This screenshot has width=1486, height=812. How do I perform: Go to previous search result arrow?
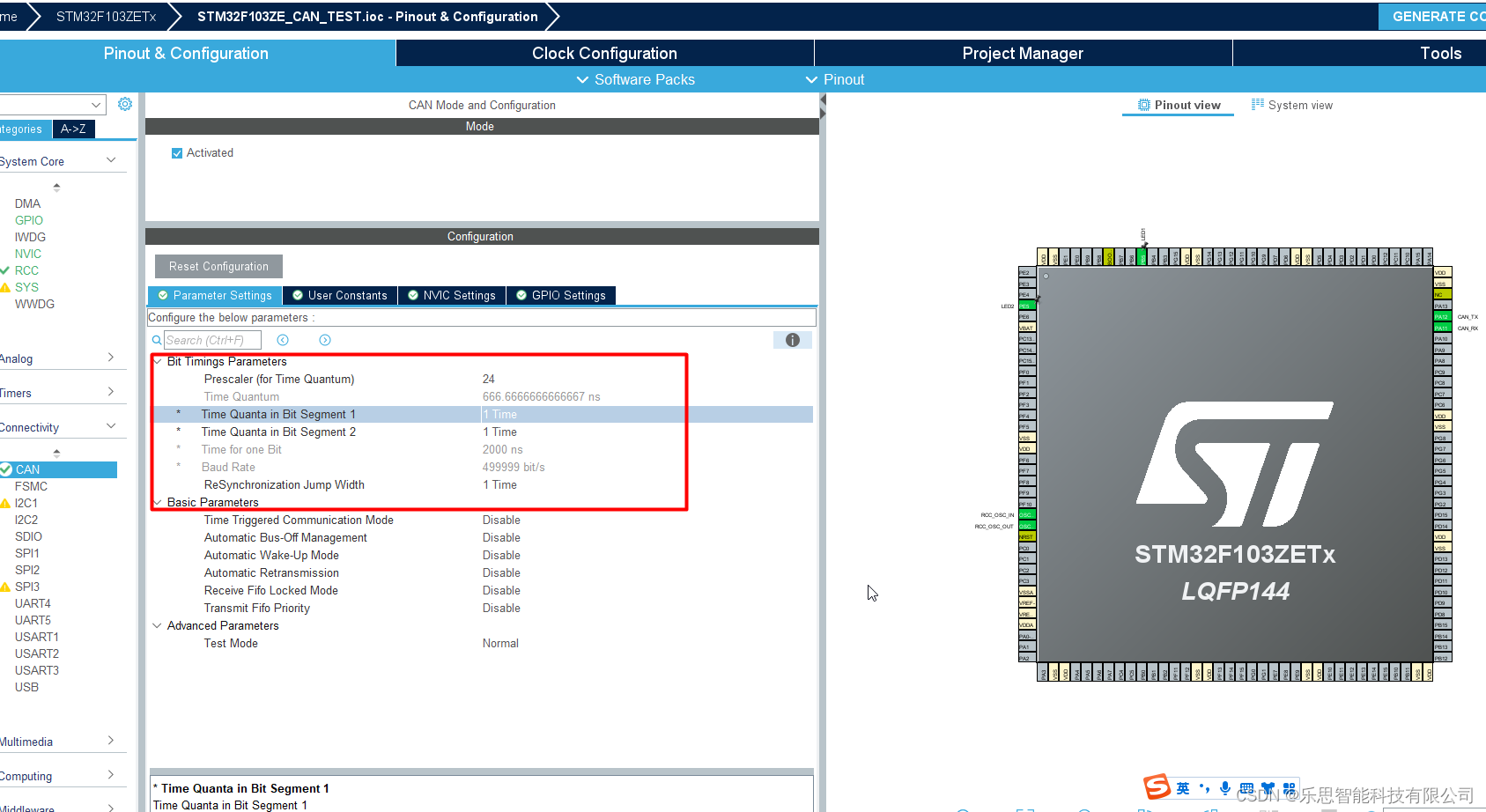click(x=283, y=340)
